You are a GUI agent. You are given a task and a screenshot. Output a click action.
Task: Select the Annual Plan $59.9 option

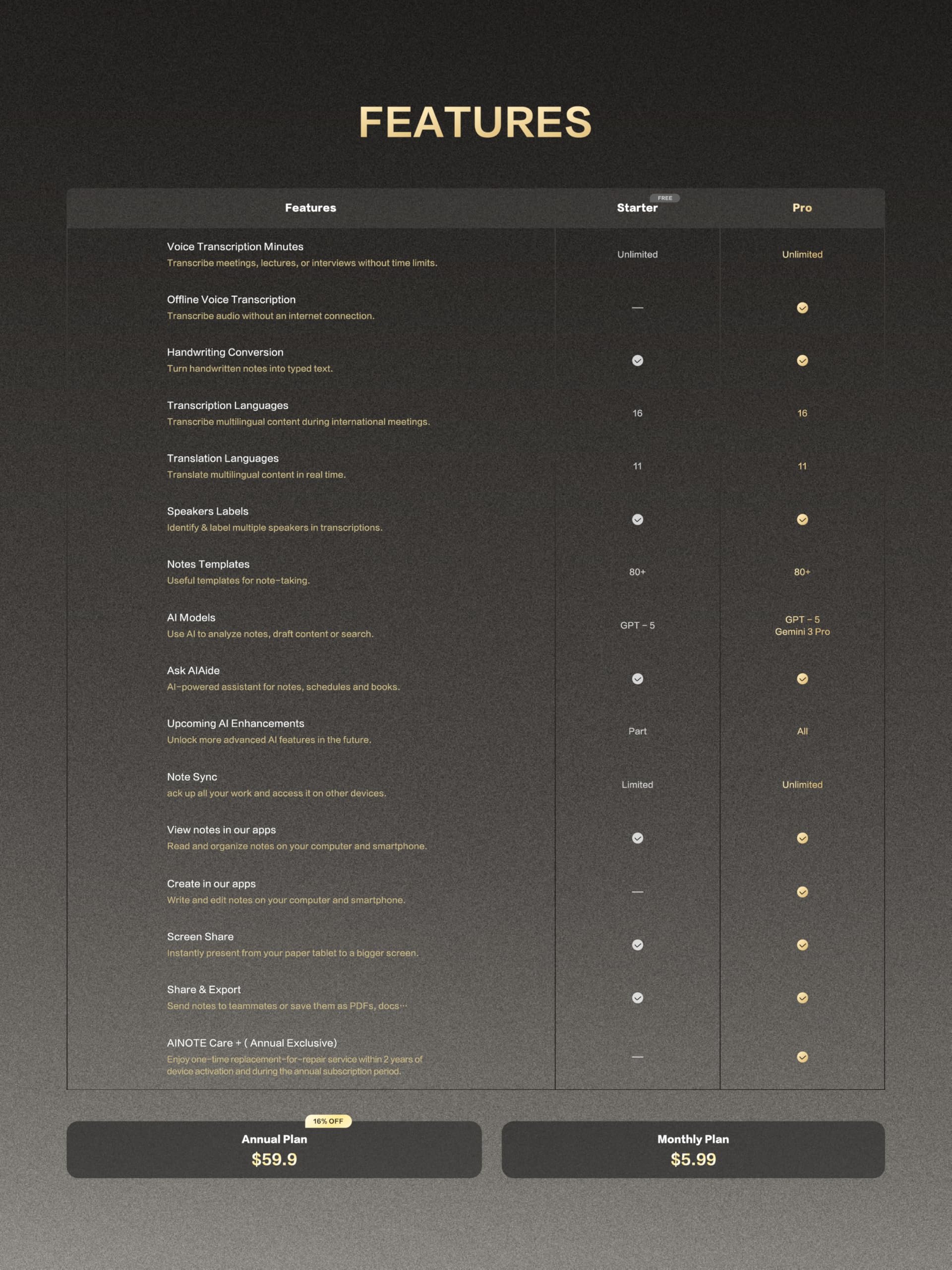point(274,1149)
